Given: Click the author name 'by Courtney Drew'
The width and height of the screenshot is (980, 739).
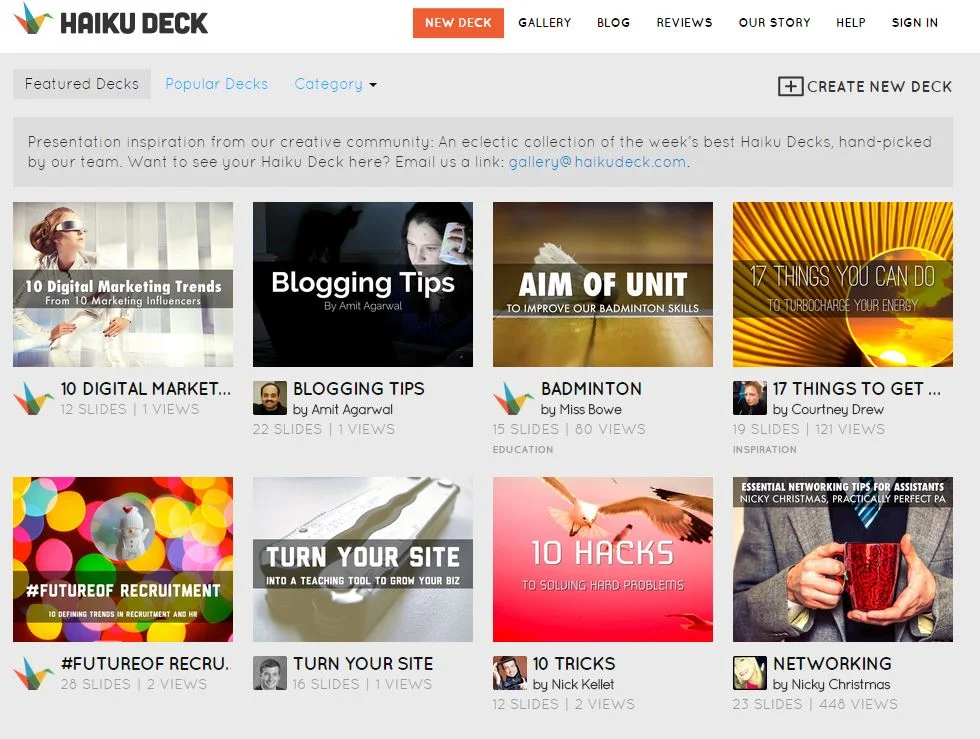Looking at the screenshot, I should pyautogui.click(x=828, y=410).
